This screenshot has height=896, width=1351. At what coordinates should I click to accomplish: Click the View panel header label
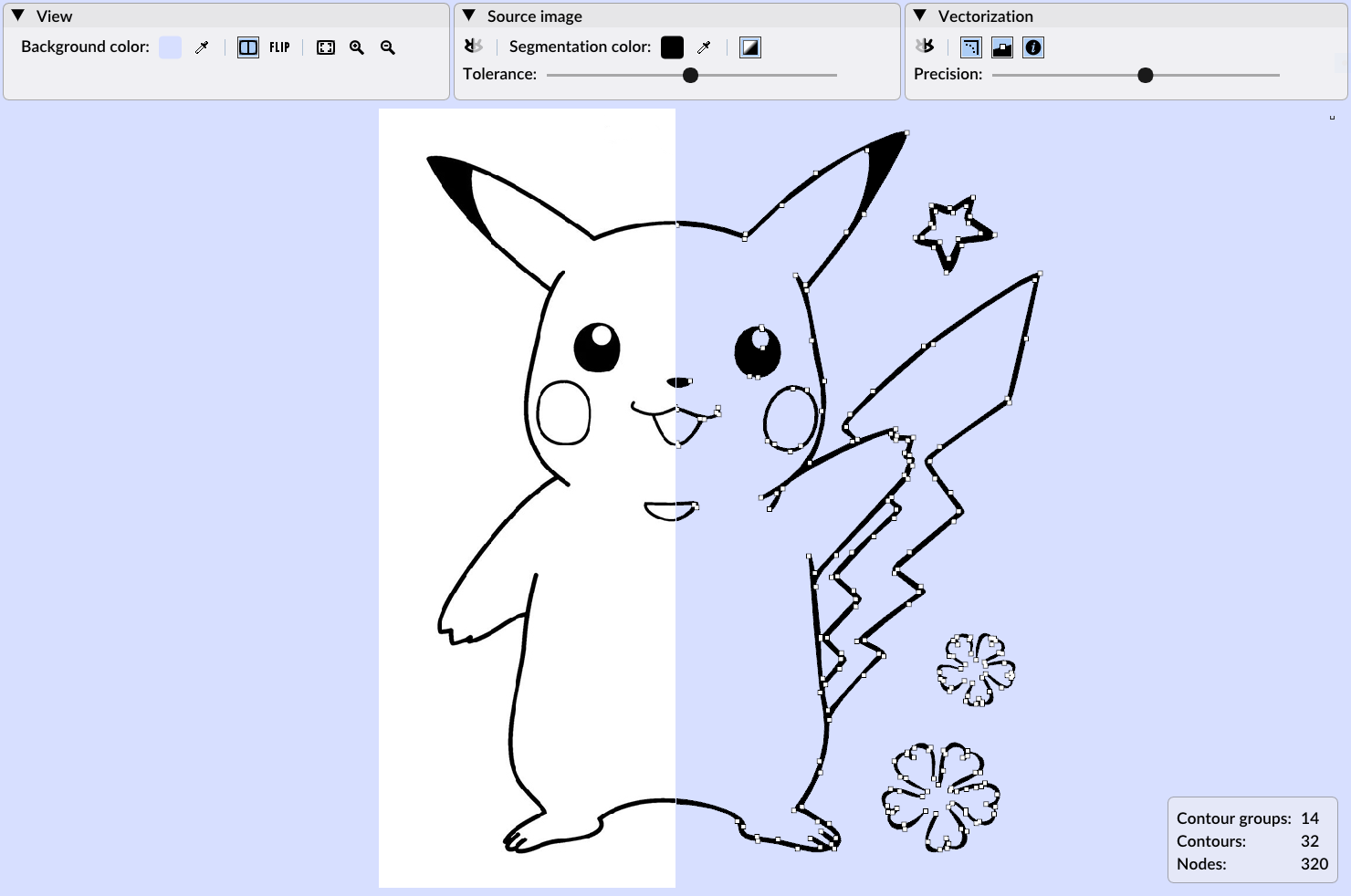pos(52,16)
